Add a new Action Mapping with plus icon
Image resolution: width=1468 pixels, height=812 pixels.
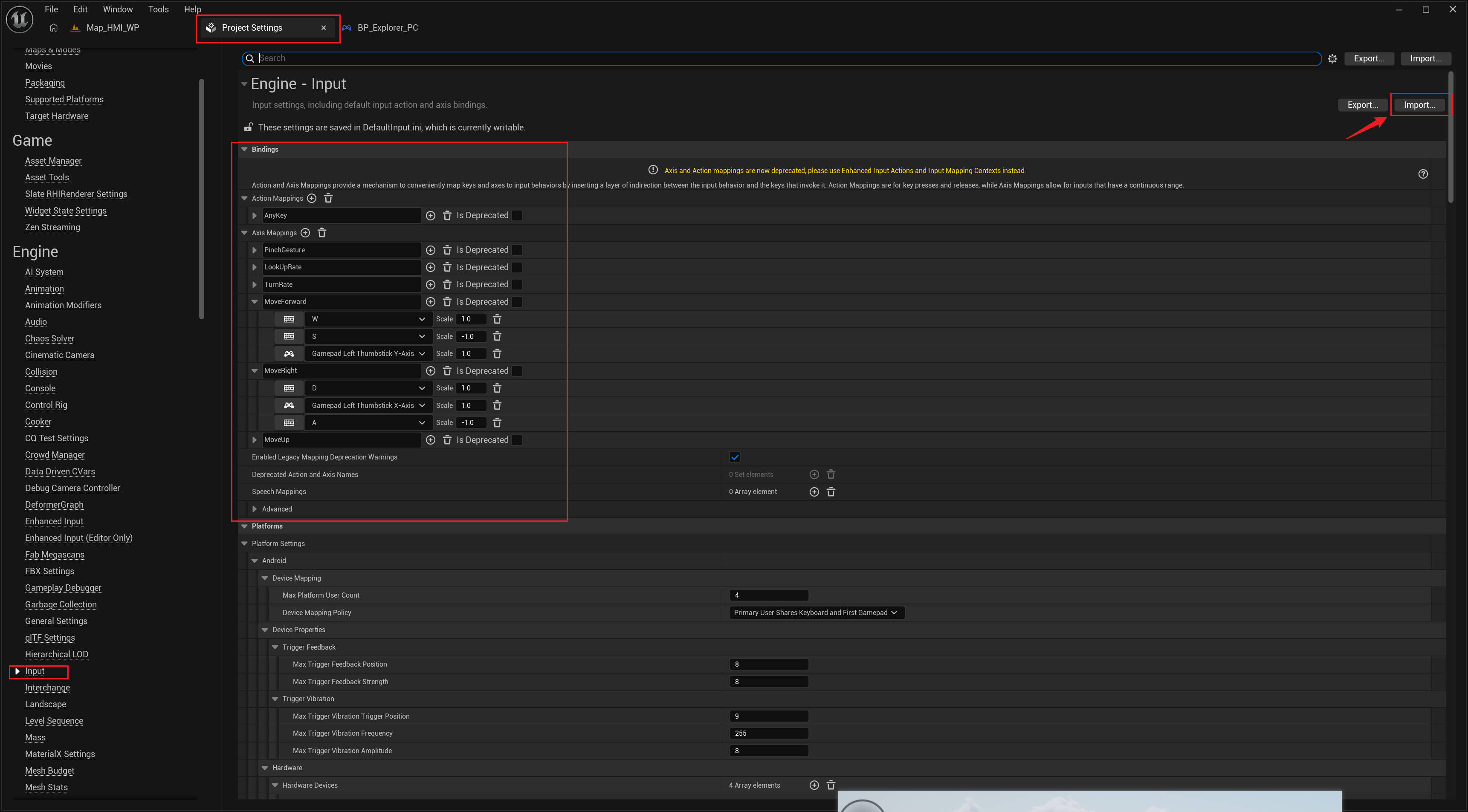click(312, 198)
